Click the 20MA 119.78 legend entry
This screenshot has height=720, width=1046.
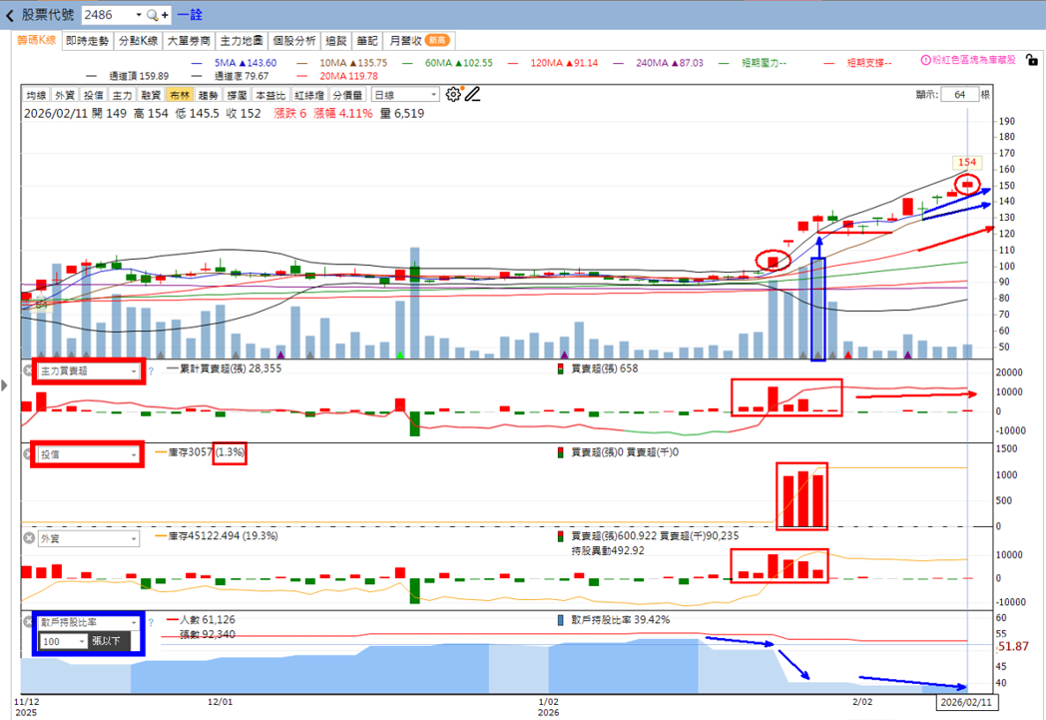337,76
